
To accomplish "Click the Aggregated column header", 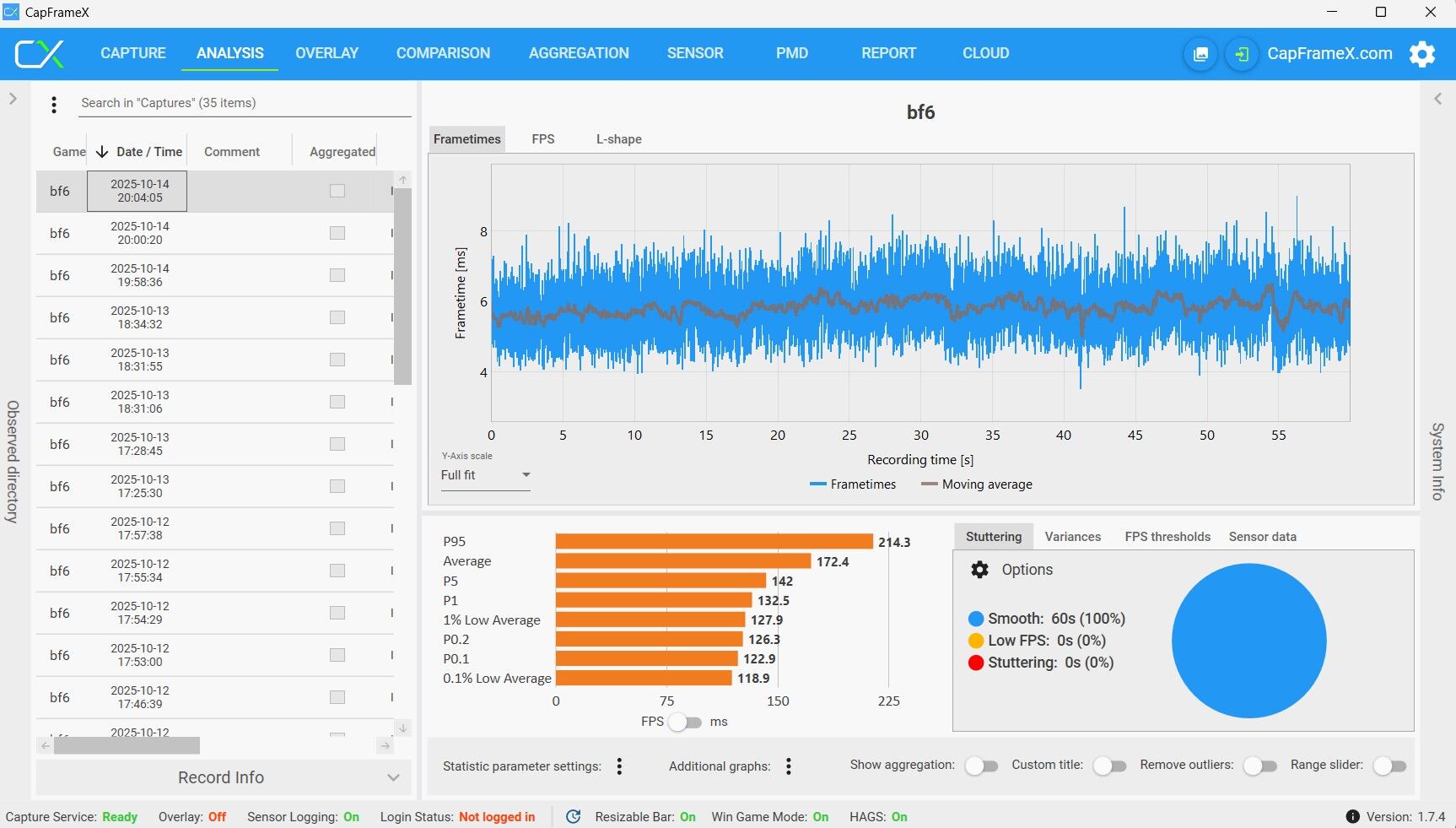I will pyautogui.click(x=342, y=152).
